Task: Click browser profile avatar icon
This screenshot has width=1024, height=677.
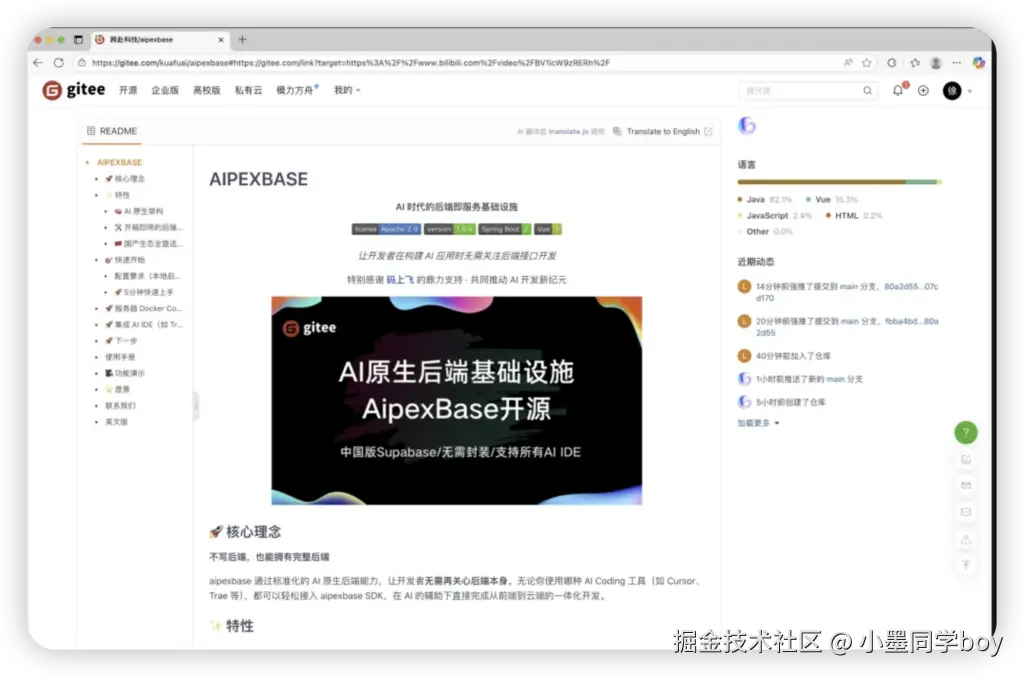Action: (x=936, y=63)
